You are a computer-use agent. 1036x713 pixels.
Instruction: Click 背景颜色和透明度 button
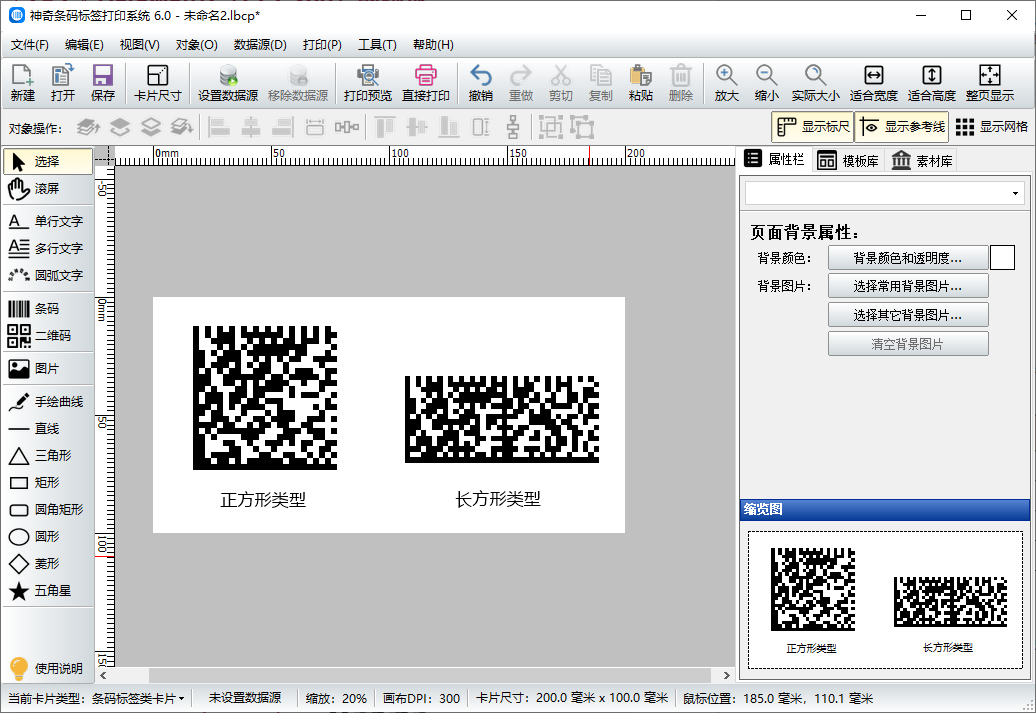point(907,258)
